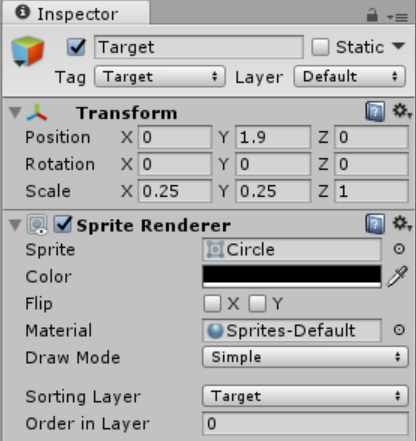
Task: Open Transform gear settings menu
Action: 402,111
